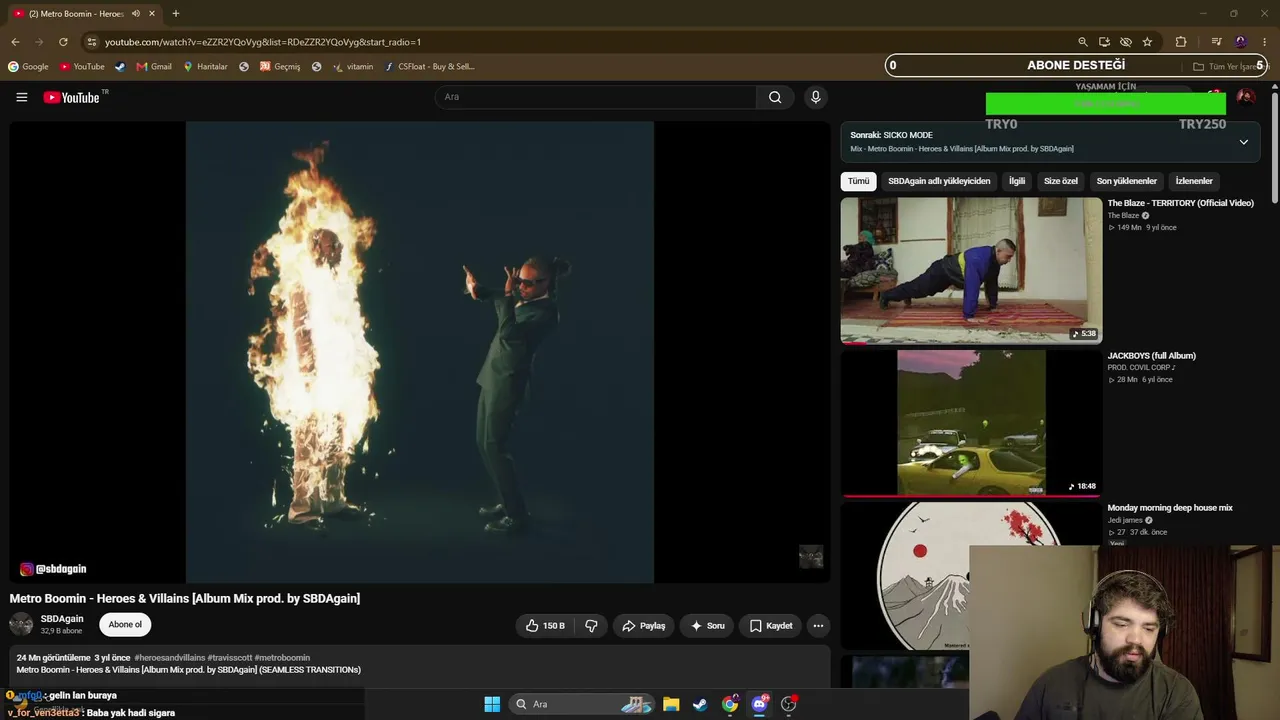Open the site information icon in address bar

(91, 42)
